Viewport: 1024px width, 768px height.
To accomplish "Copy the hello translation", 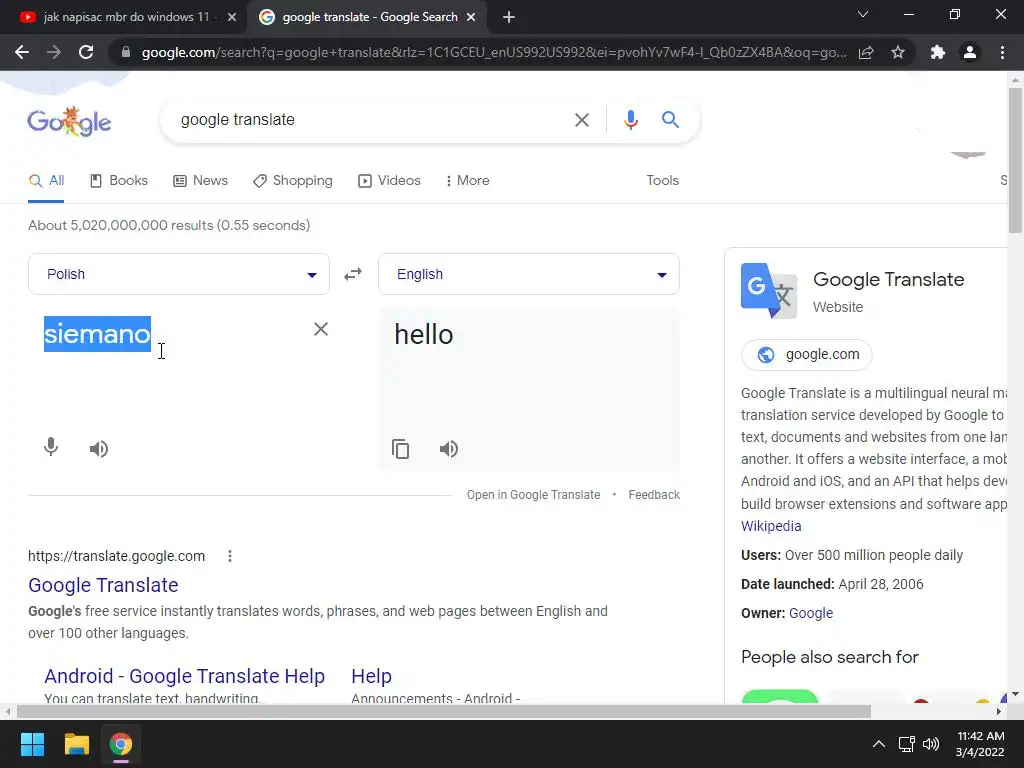I will [x=400, y=449].
